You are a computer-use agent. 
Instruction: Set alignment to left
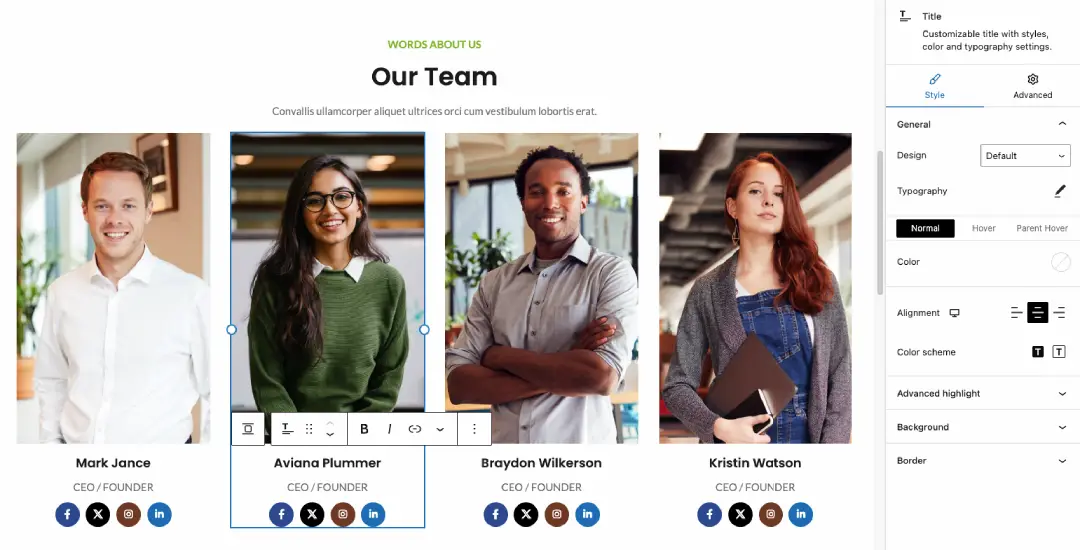(1017, 313)
